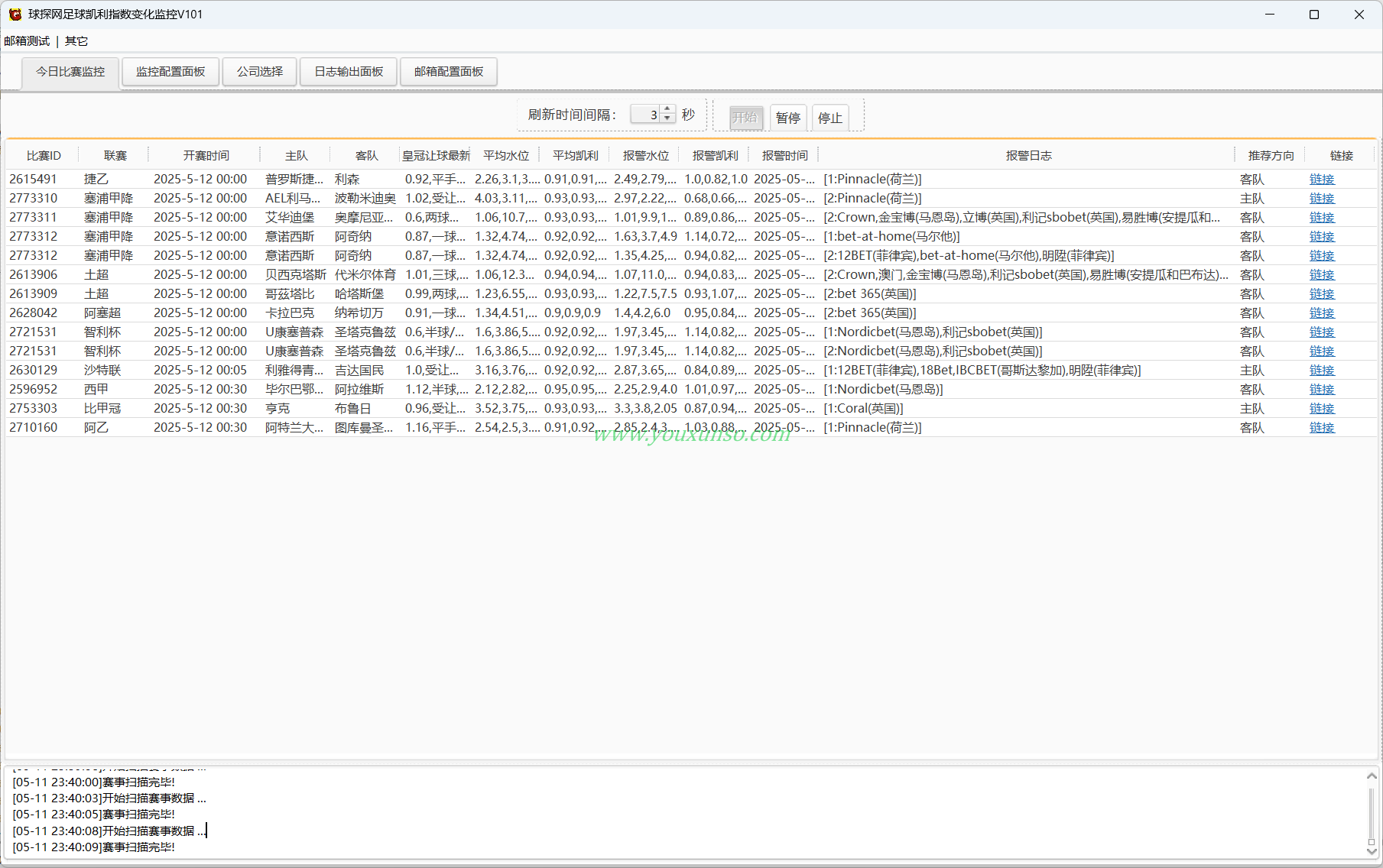Sort by 开赛时间 column header

tap(206, 156)
